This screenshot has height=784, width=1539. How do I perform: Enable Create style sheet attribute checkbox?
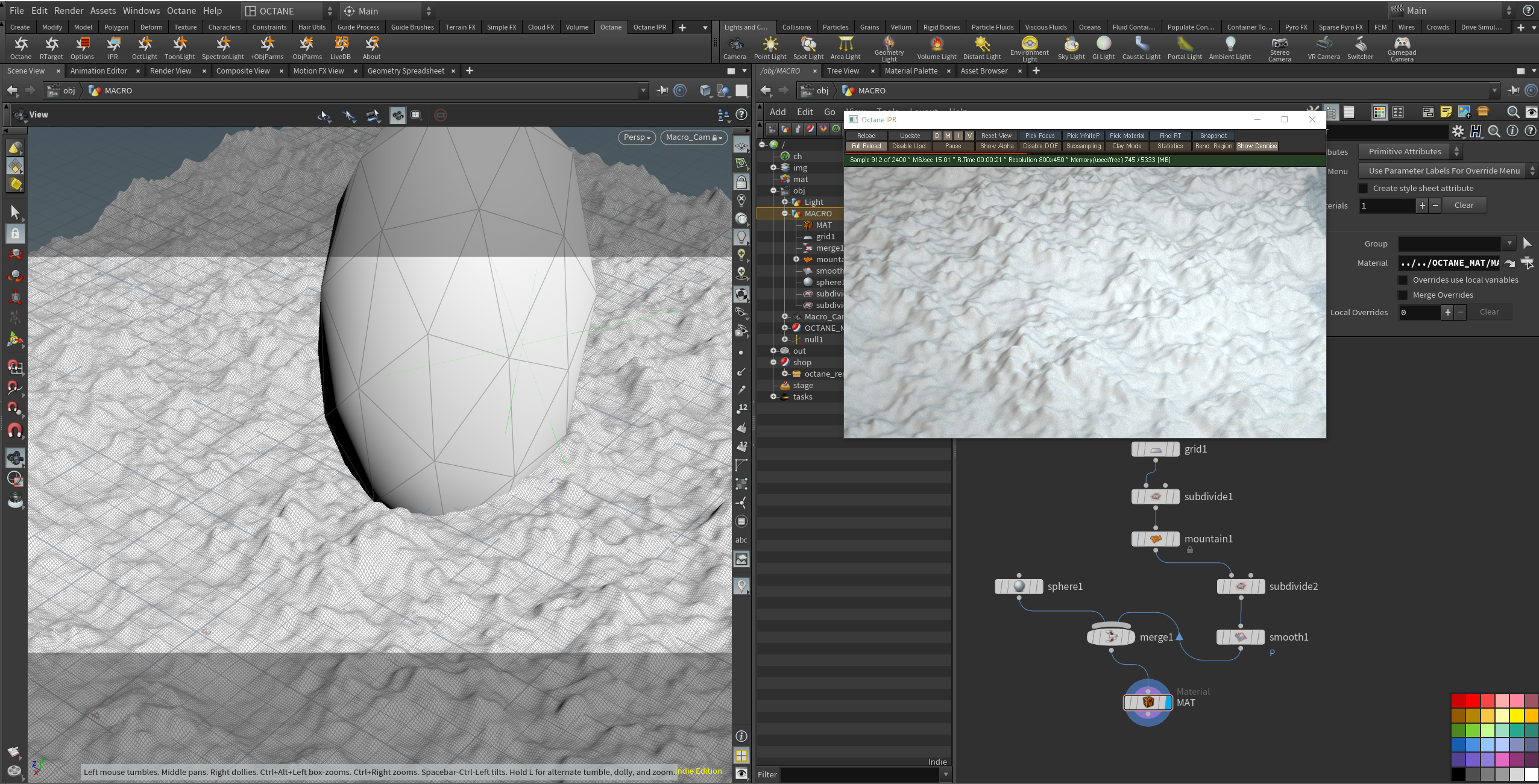tap(1364, 189)
